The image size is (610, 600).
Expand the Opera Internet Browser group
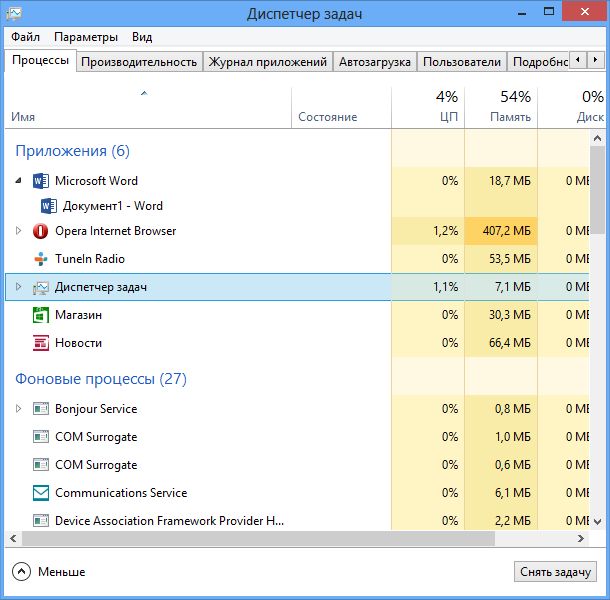(17, 231)
